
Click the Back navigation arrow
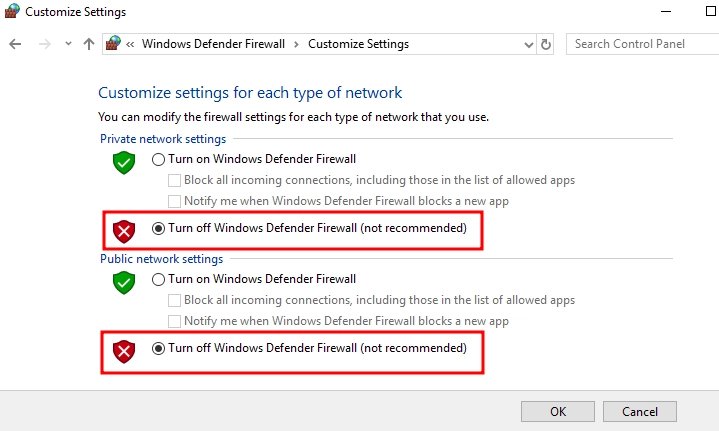(14, 44)
